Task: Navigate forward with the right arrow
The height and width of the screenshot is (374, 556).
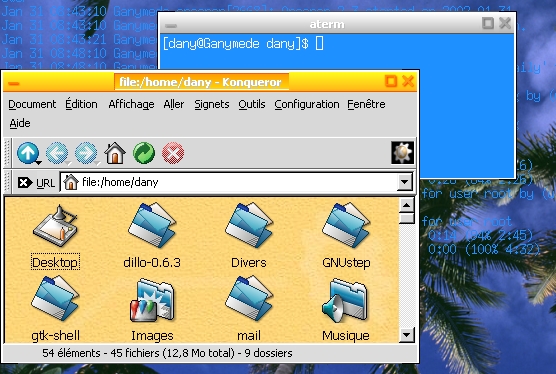Action: pyautogui.click(x=86, y=153)
